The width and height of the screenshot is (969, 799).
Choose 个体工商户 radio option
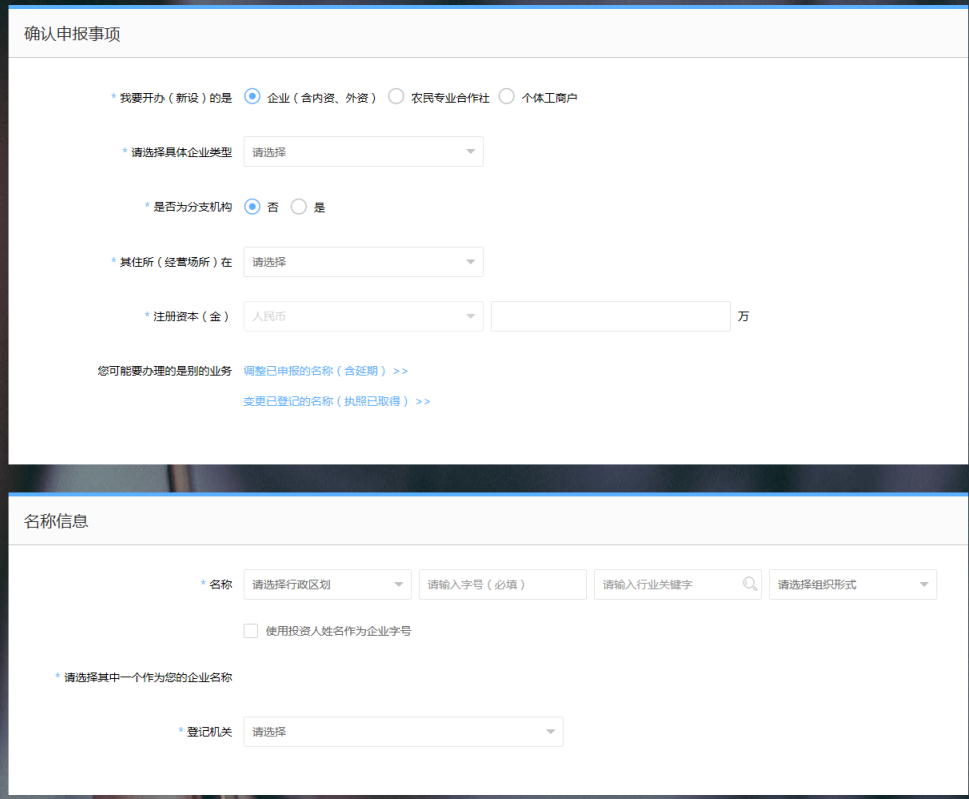pos(506,97)
